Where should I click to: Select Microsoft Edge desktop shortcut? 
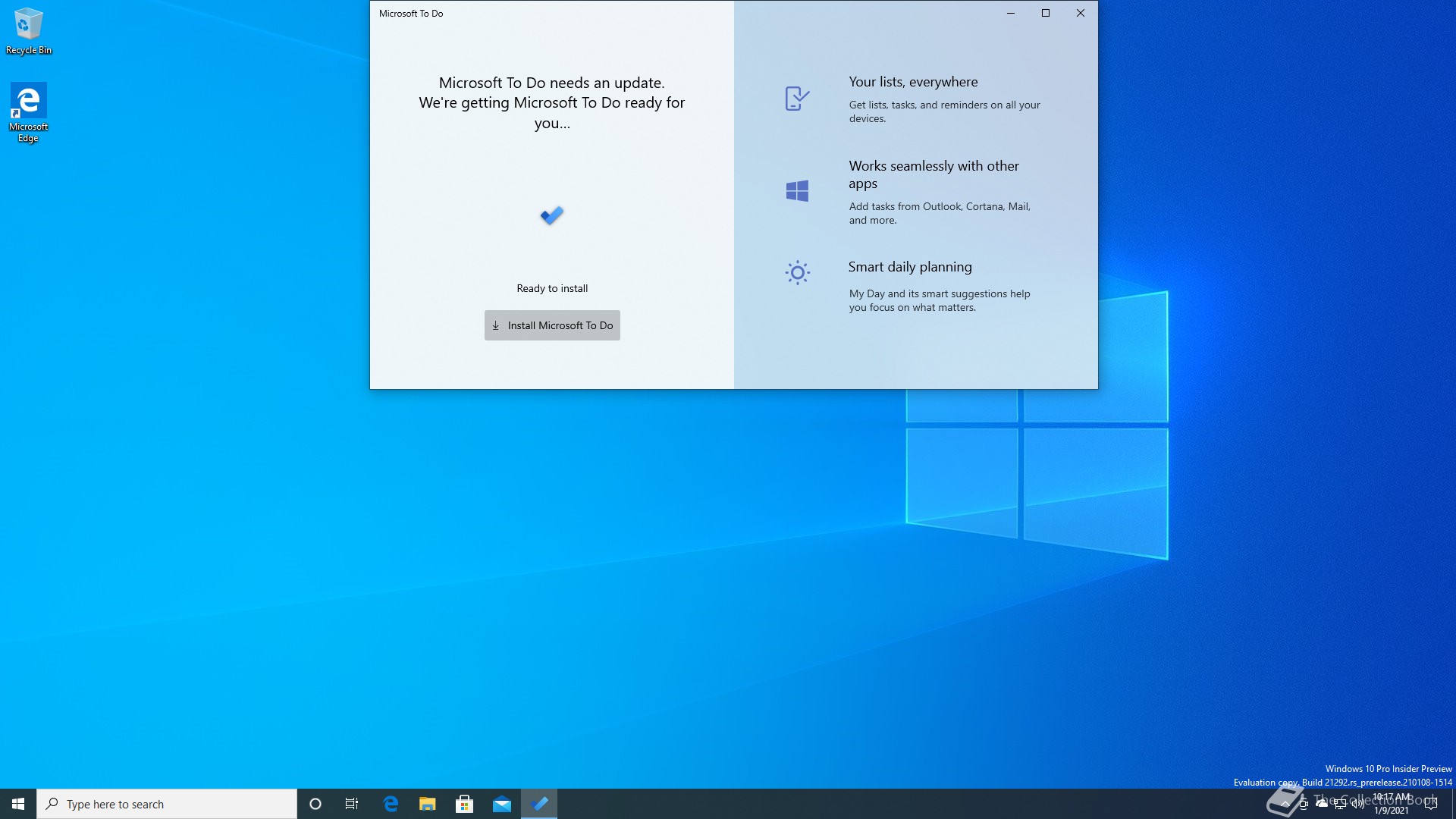tap(28, 112)
